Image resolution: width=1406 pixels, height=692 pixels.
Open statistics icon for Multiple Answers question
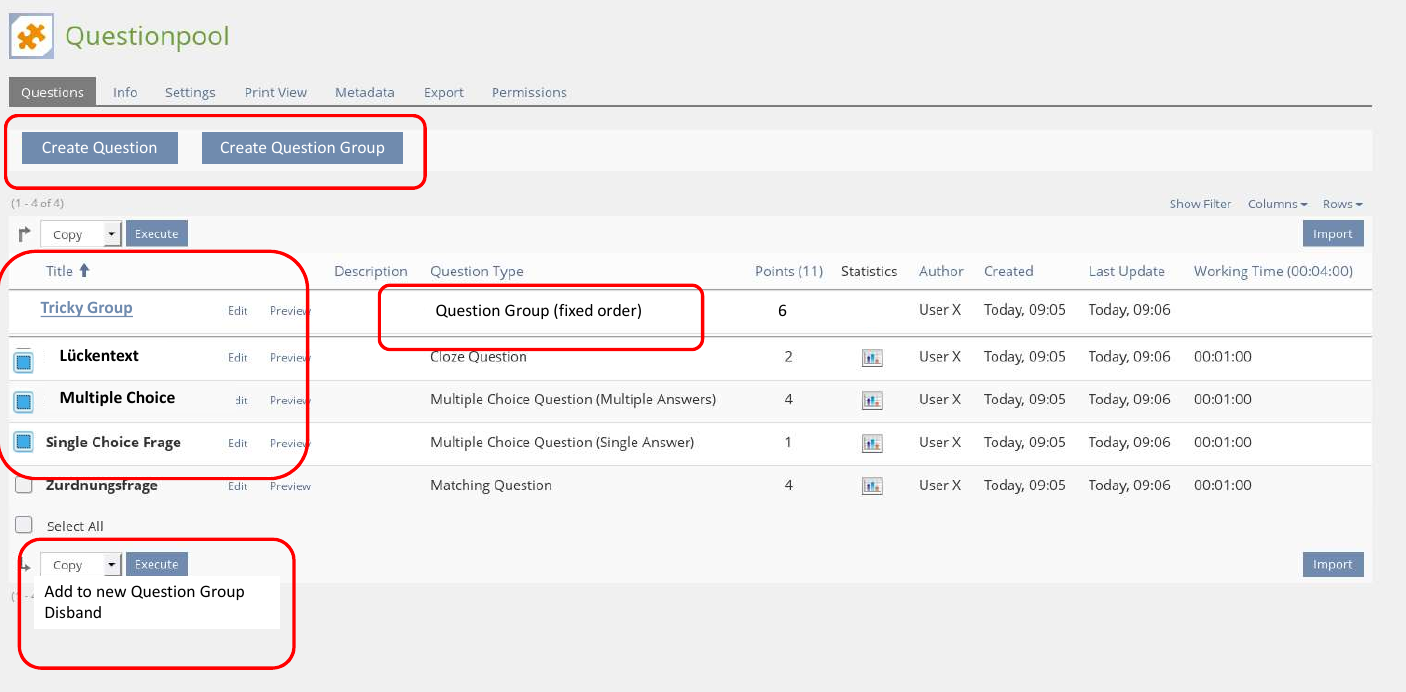click(x=872, y=400)
